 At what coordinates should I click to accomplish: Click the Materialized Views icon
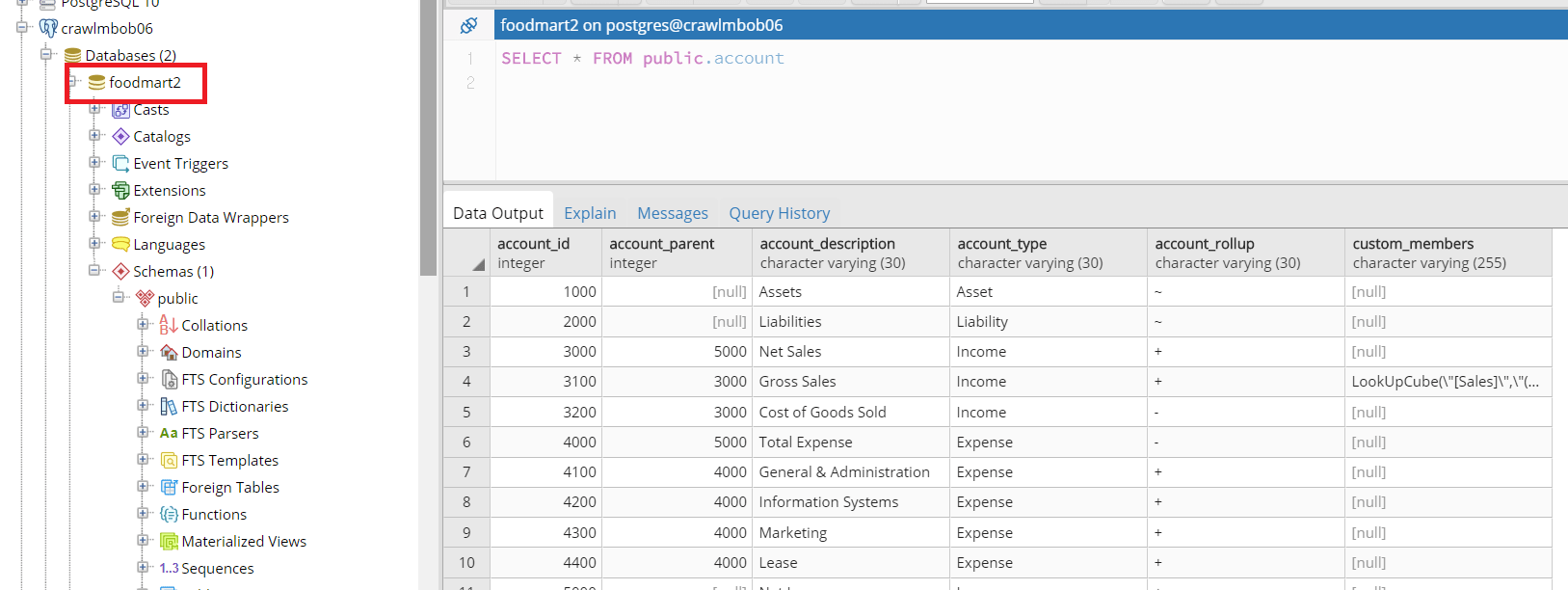[169, 541]
